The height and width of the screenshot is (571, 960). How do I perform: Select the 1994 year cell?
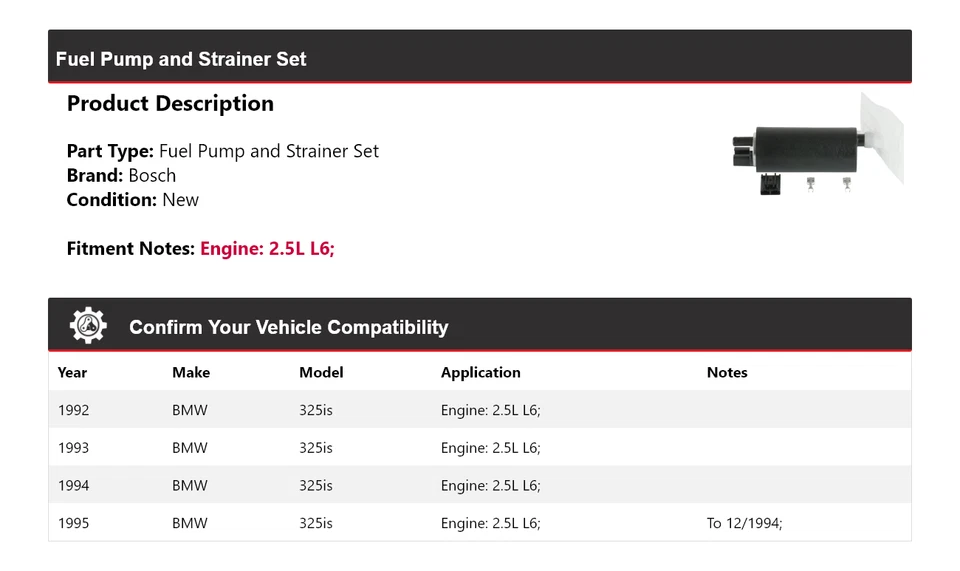click(73, 485)
